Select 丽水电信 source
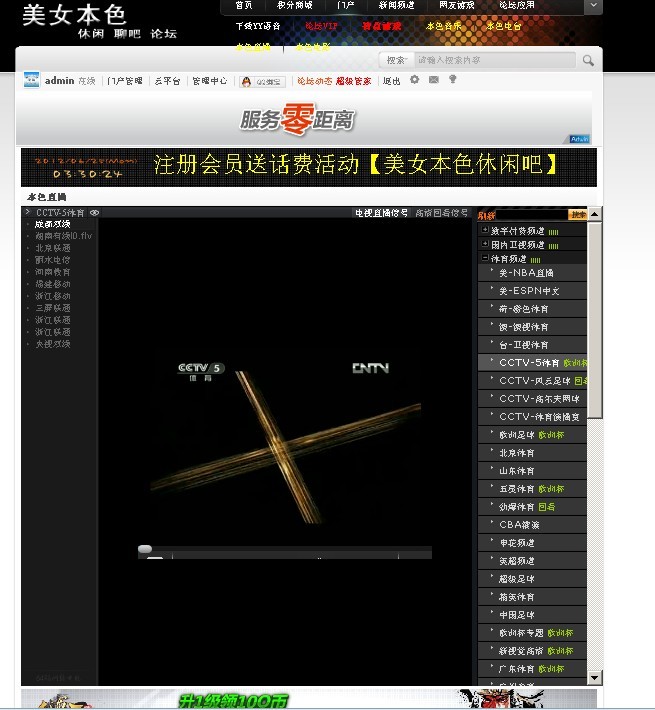The image size is (655, 710). click(53, 260)
